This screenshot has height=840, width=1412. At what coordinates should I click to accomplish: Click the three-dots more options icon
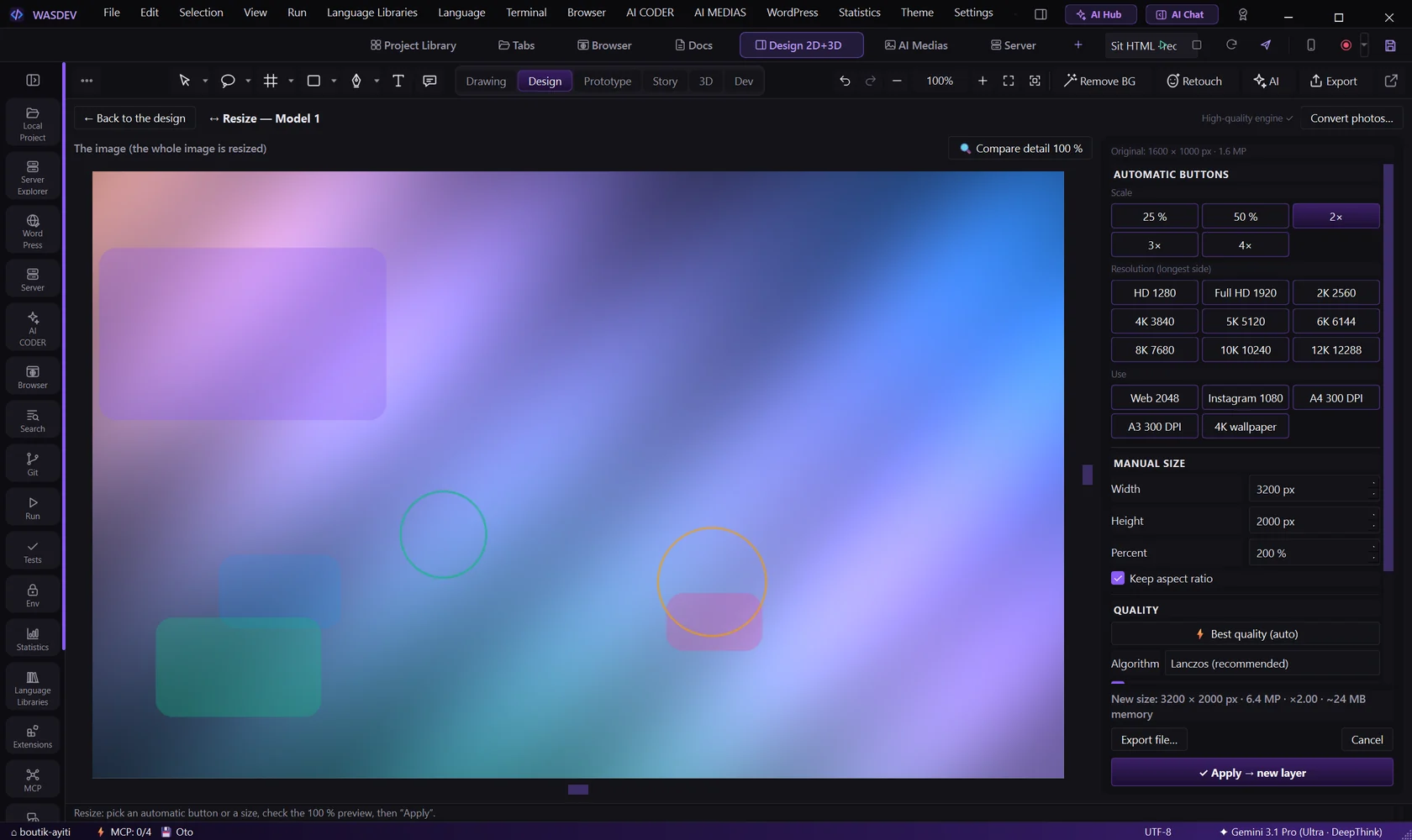pos(87,81)
